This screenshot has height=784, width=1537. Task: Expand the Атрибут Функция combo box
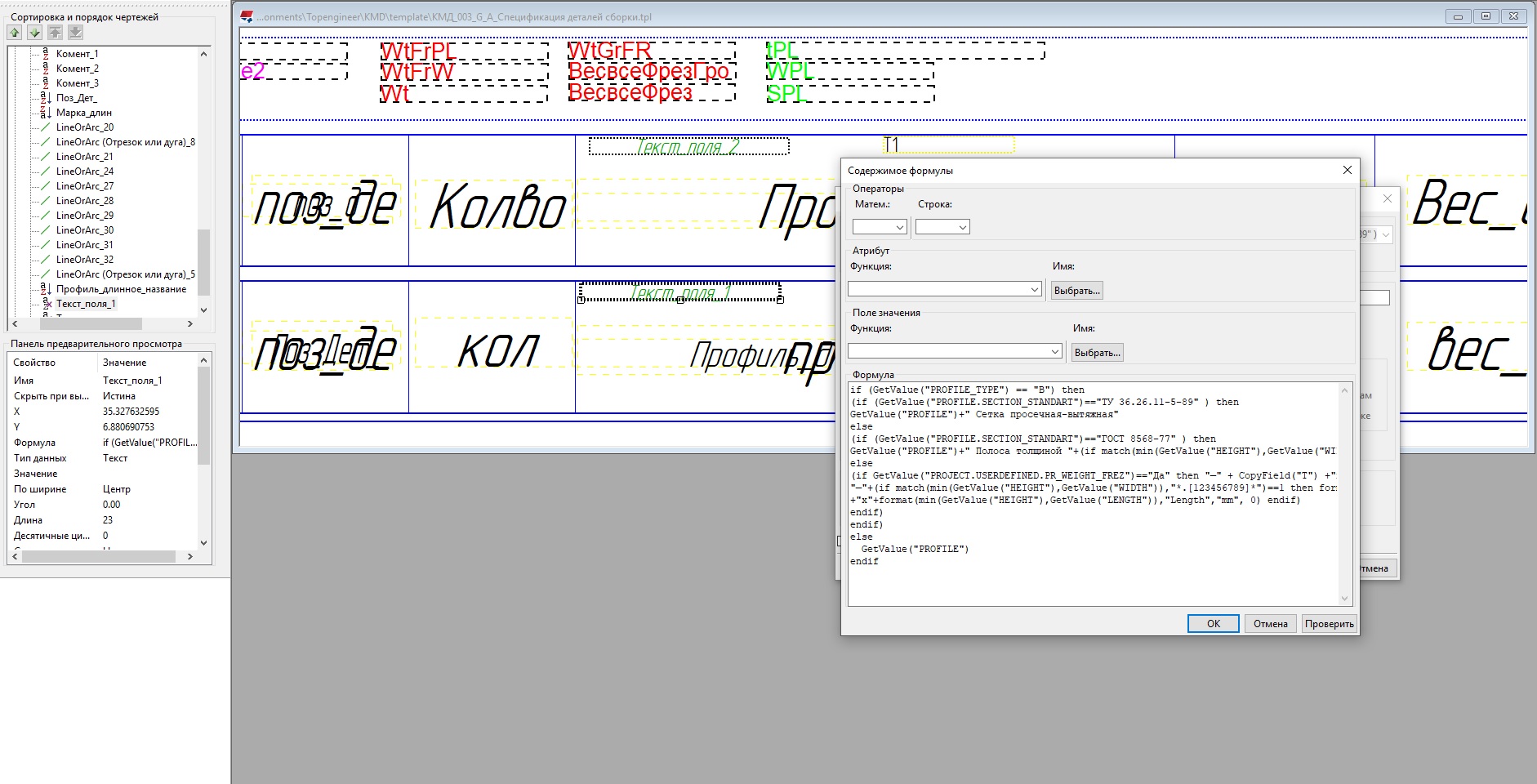(x=945, y=289)
